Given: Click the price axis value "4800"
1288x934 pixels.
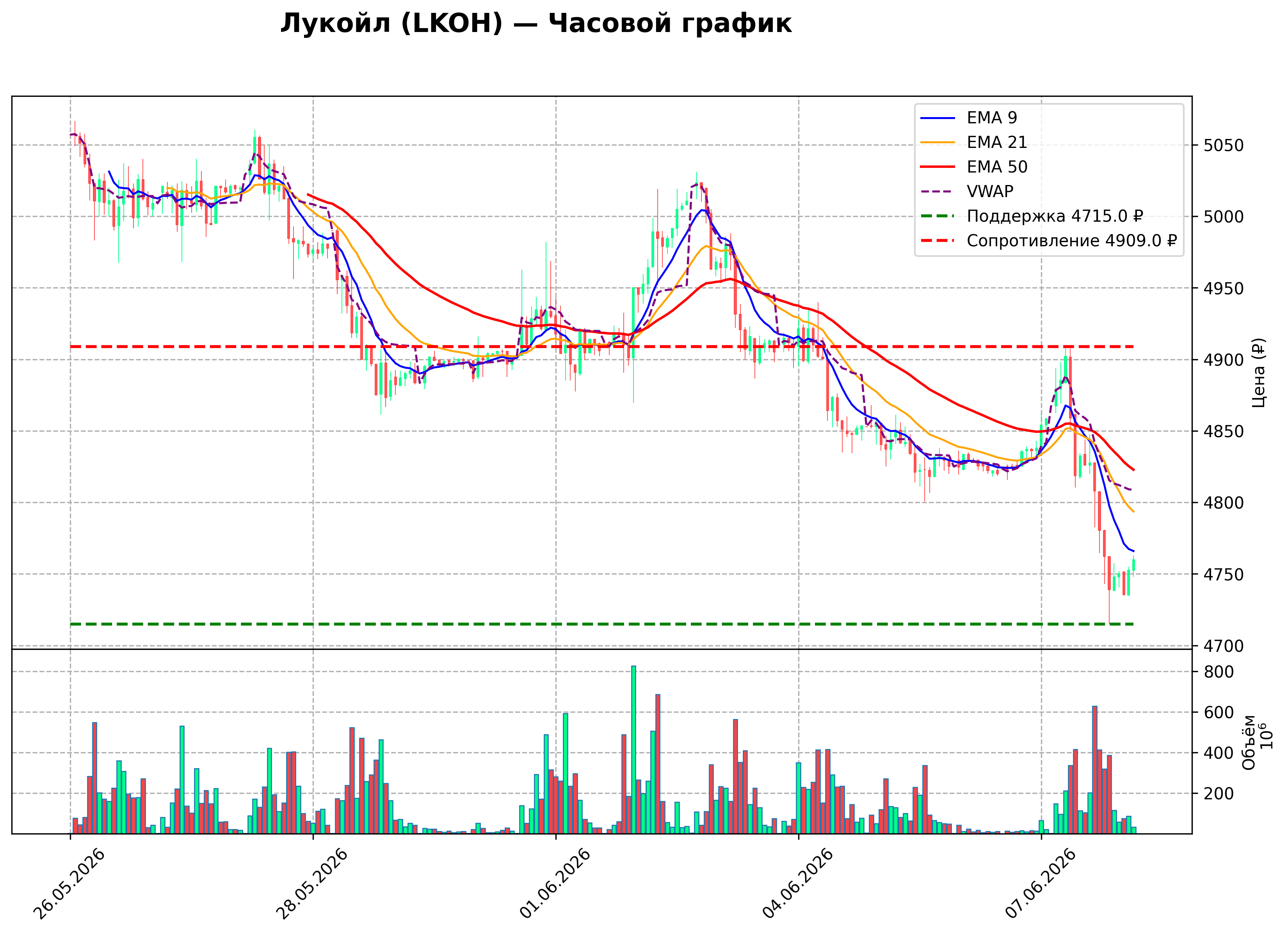Looking at the screenshot, I should [1223, 503].
